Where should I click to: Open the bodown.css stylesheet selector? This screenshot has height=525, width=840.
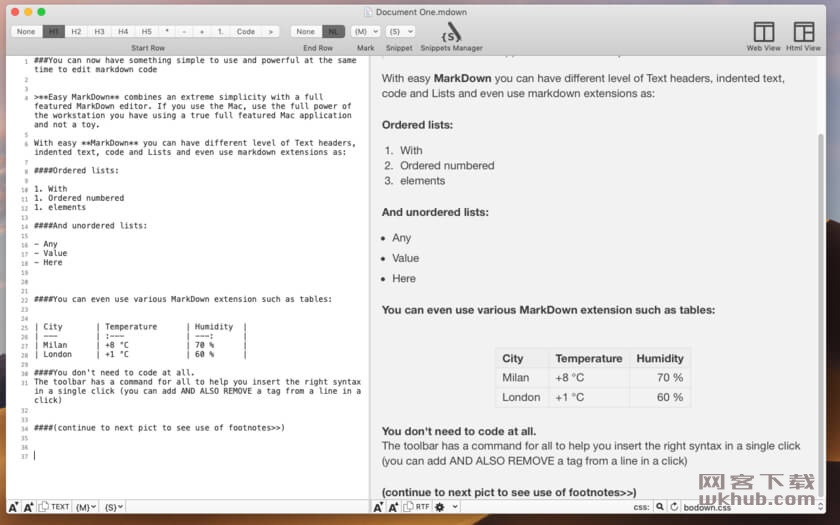coord(753,507)
